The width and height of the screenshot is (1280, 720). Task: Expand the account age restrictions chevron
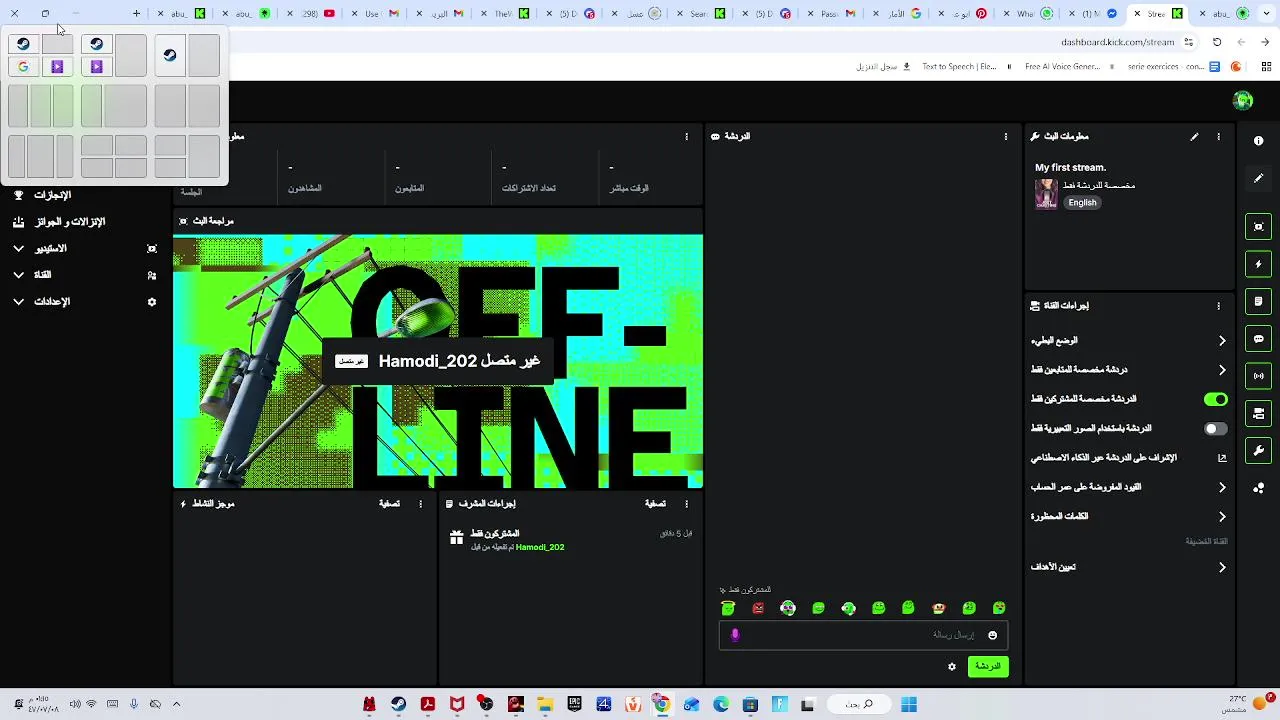click(1222, 488)
